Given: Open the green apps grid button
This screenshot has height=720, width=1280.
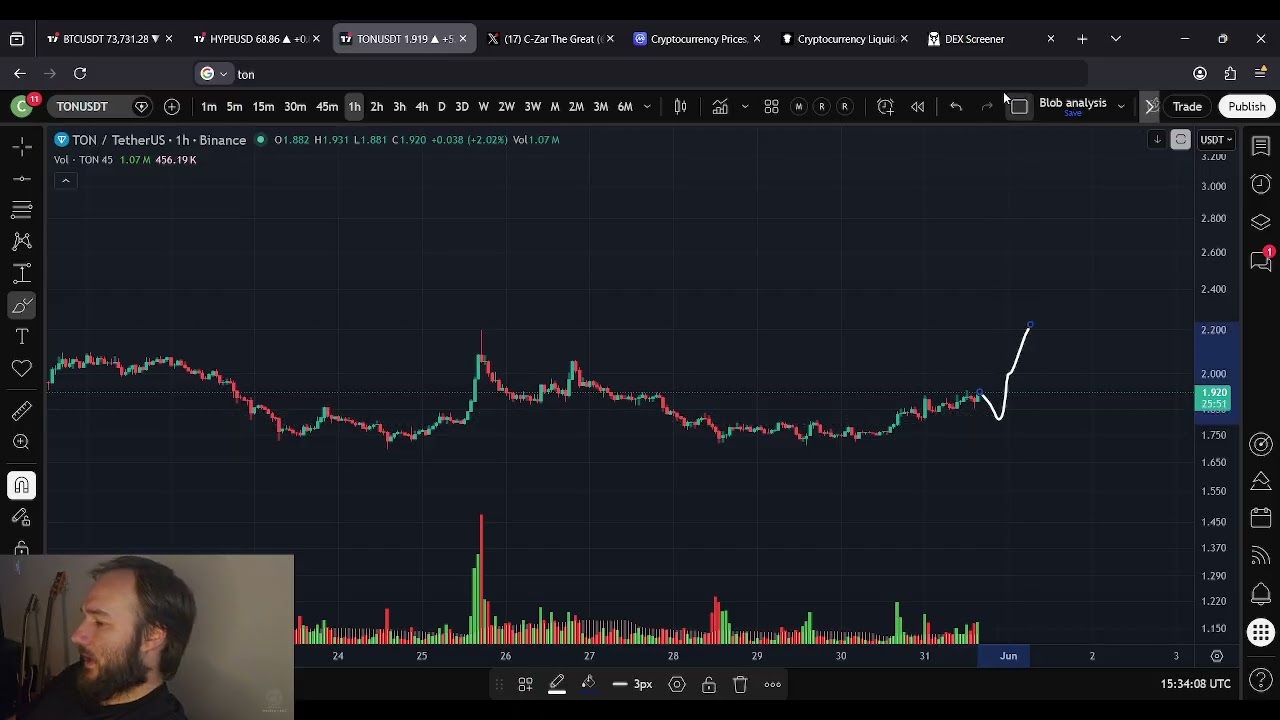Looking at the screenshot, I should click(x=1261, y=632).
